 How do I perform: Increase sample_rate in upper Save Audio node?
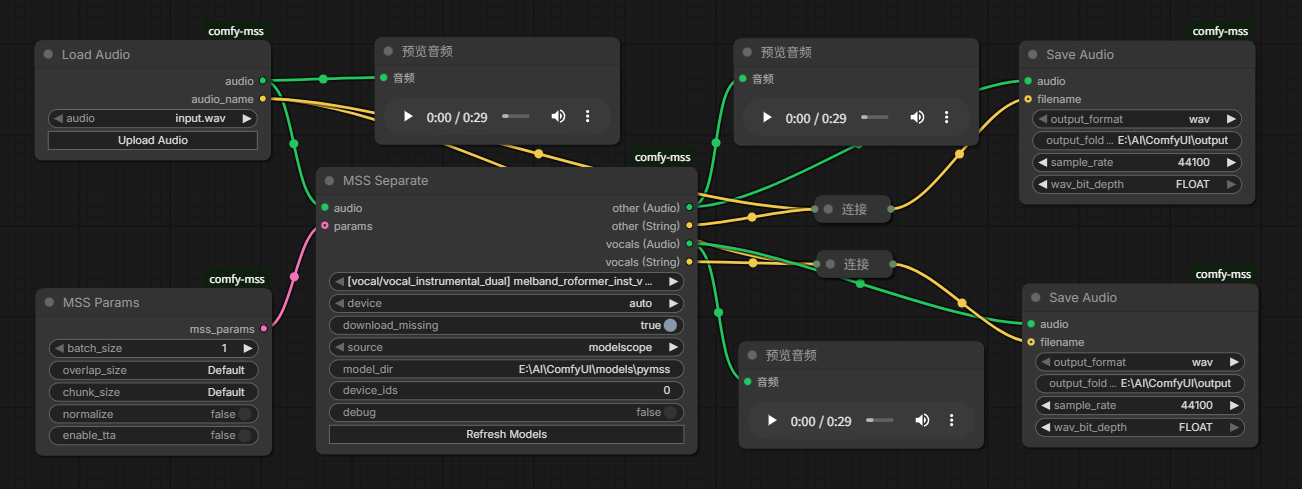1231,162
